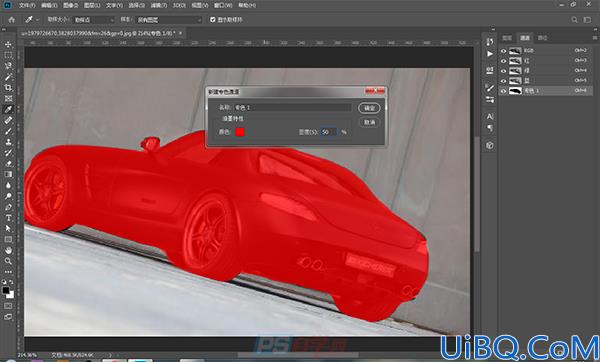Select the Eyedropper tool in toolbar
600x362 pixels.
tap(8, 109)
